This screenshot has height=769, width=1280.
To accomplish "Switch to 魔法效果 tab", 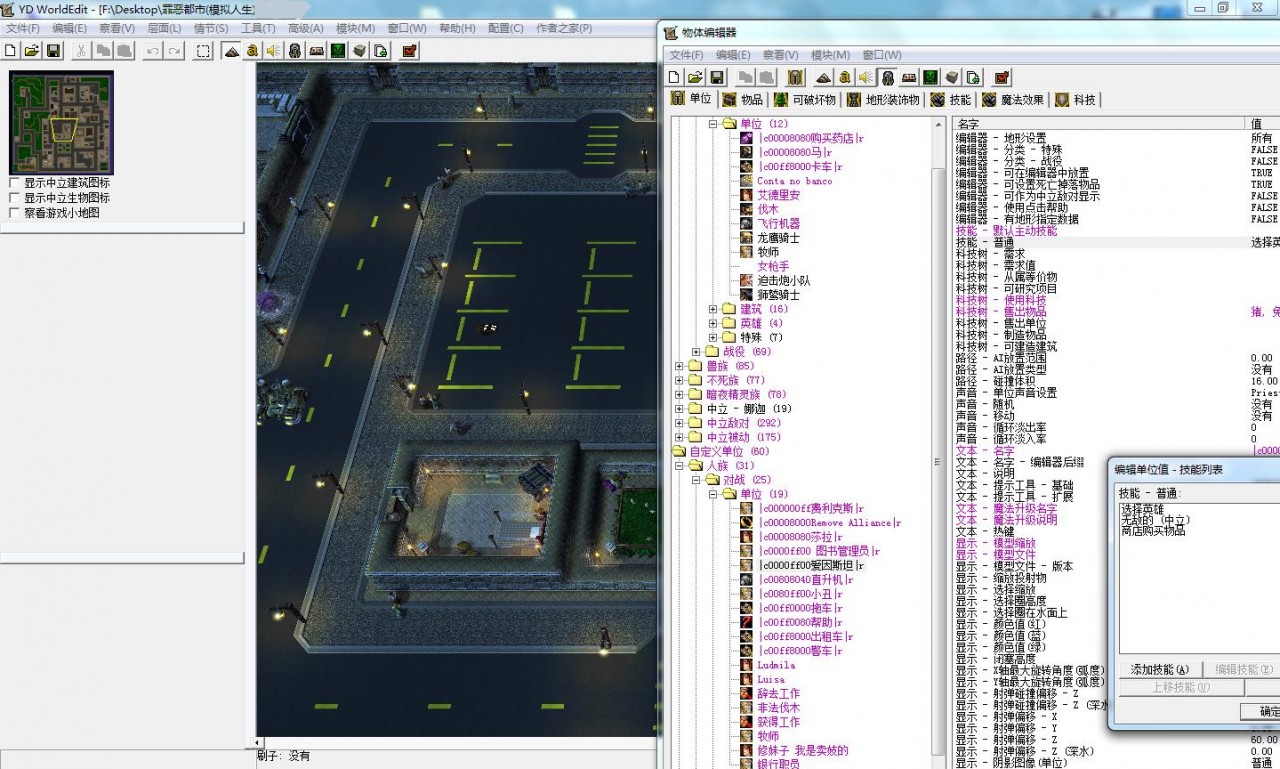I will [x=1013, y=99].
